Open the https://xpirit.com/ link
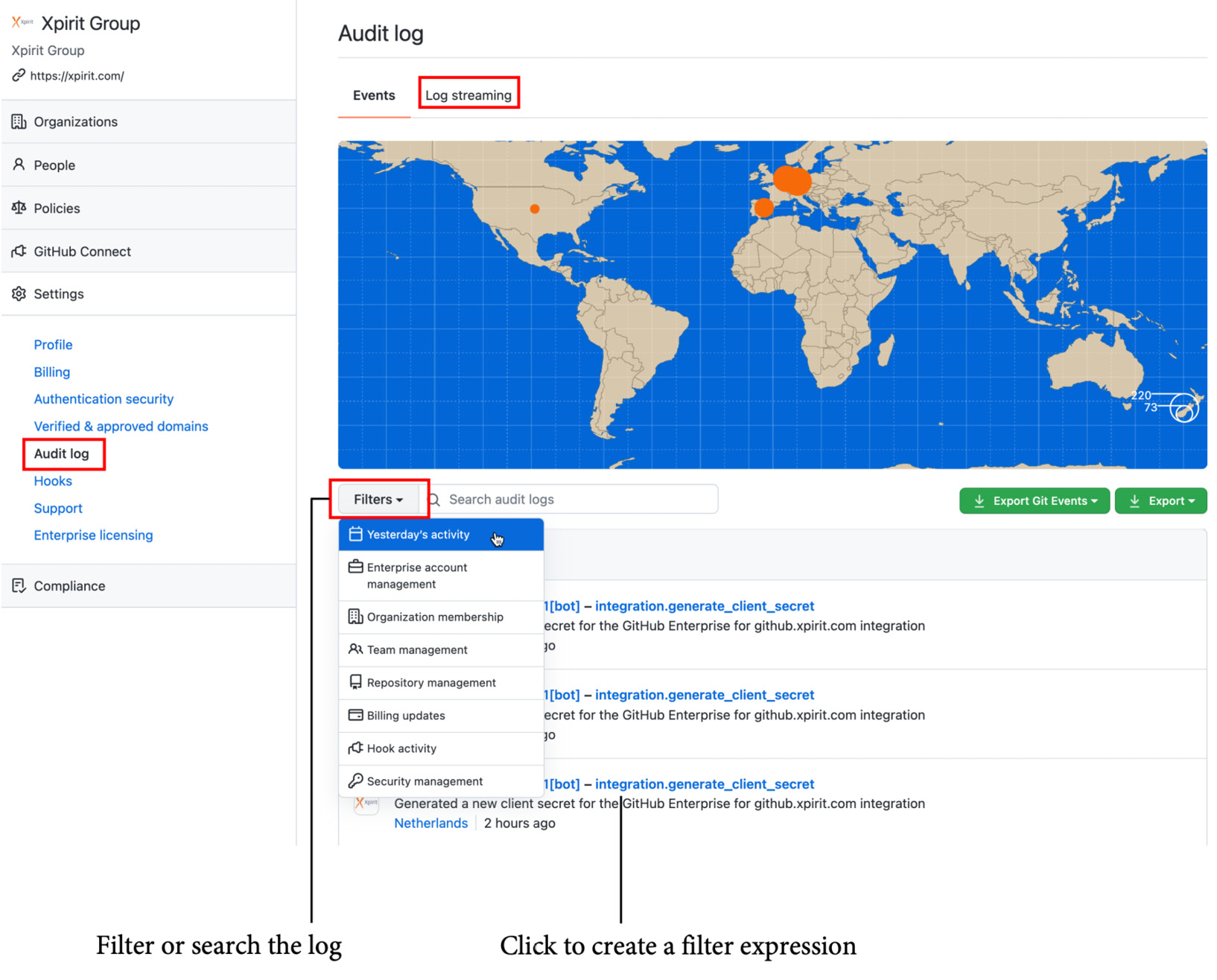 tap(77, 75)
